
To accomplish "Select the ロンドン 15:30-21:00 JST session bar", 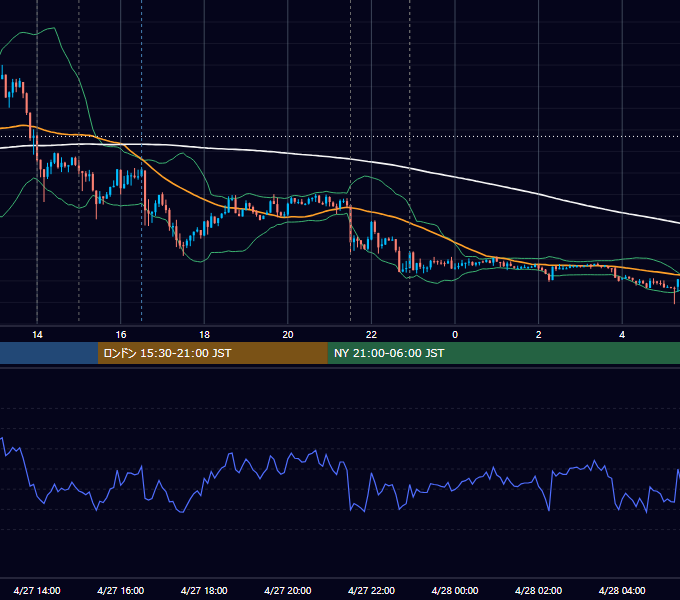I will point(212,353).
